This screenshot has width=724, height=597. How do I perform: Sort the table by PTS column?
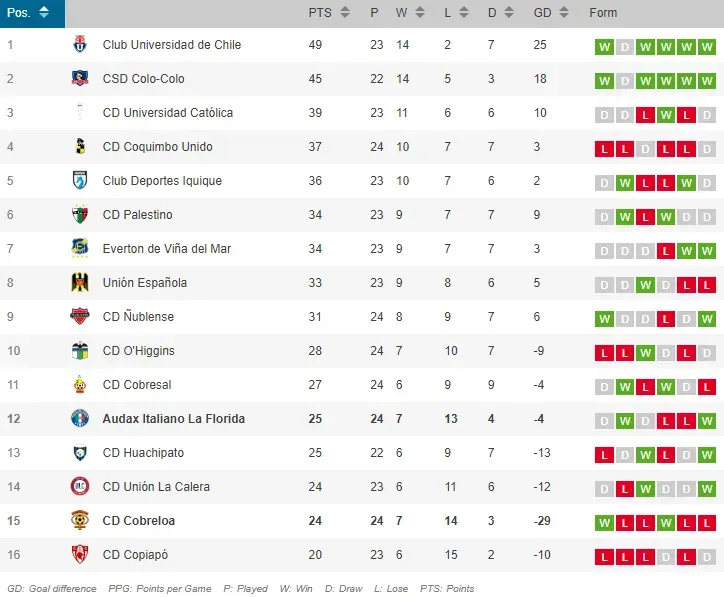pos(329,13)
